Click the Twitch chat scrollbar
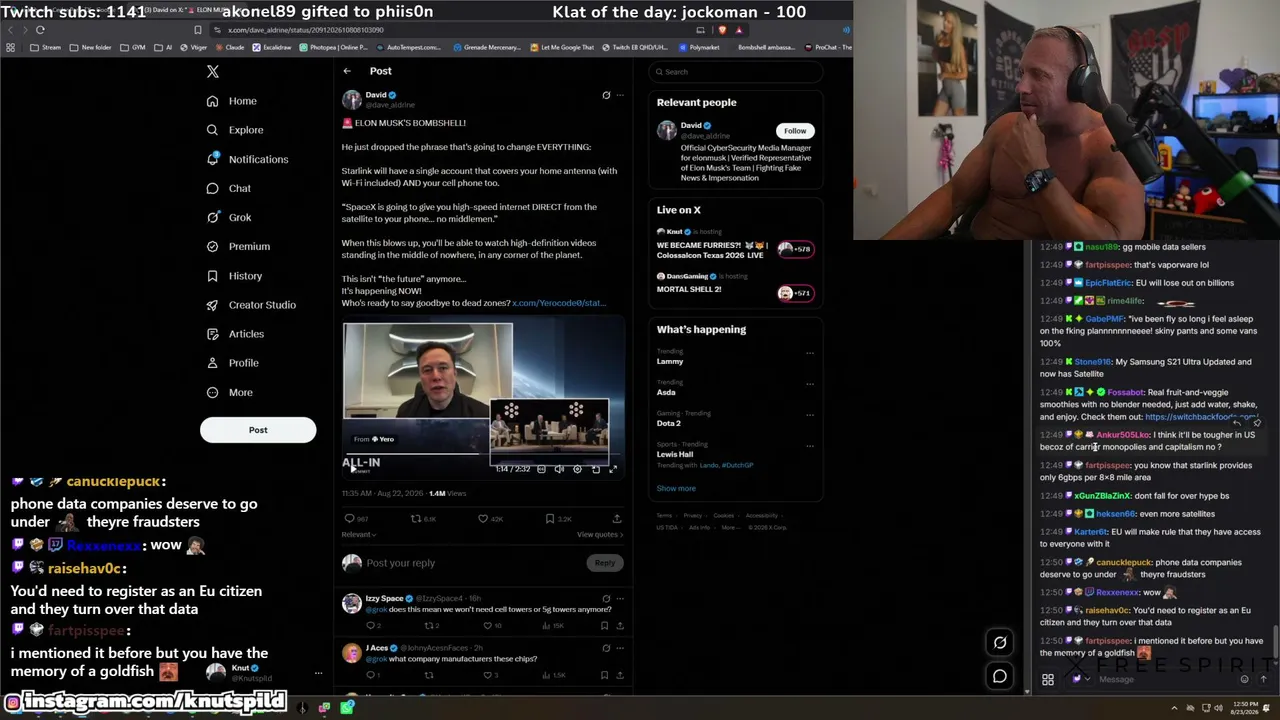This screenshot has height=720, width=1280. 1276,640
